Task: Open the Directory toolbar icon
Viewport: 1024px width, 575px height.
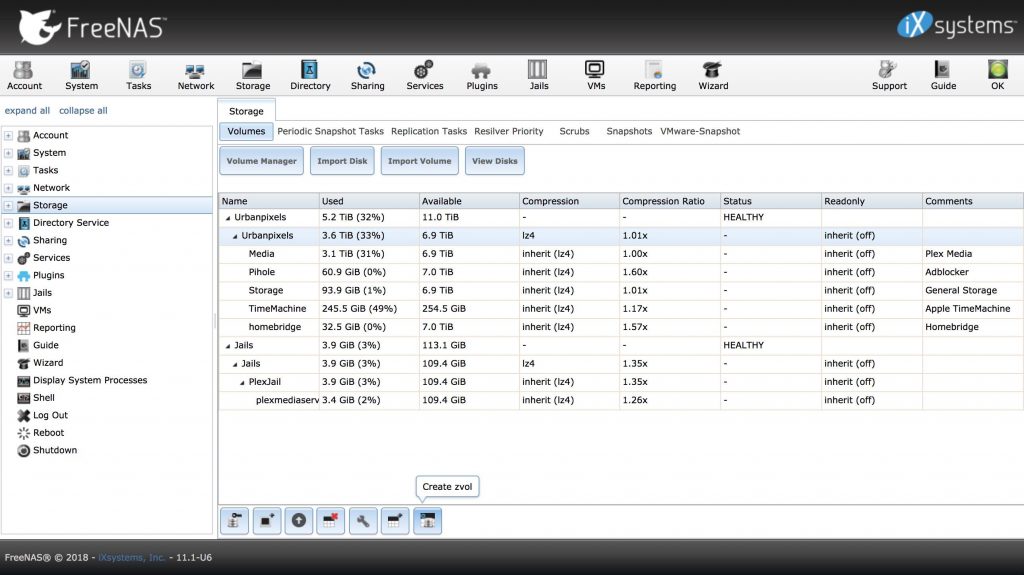Action: click(x=310, y=75)
